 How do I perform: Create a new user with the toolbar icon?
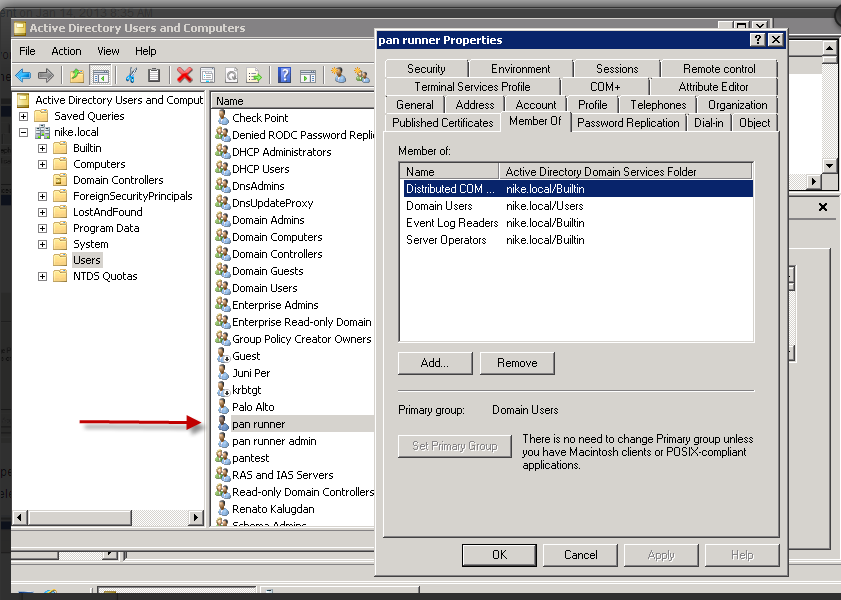coord(338,75)
